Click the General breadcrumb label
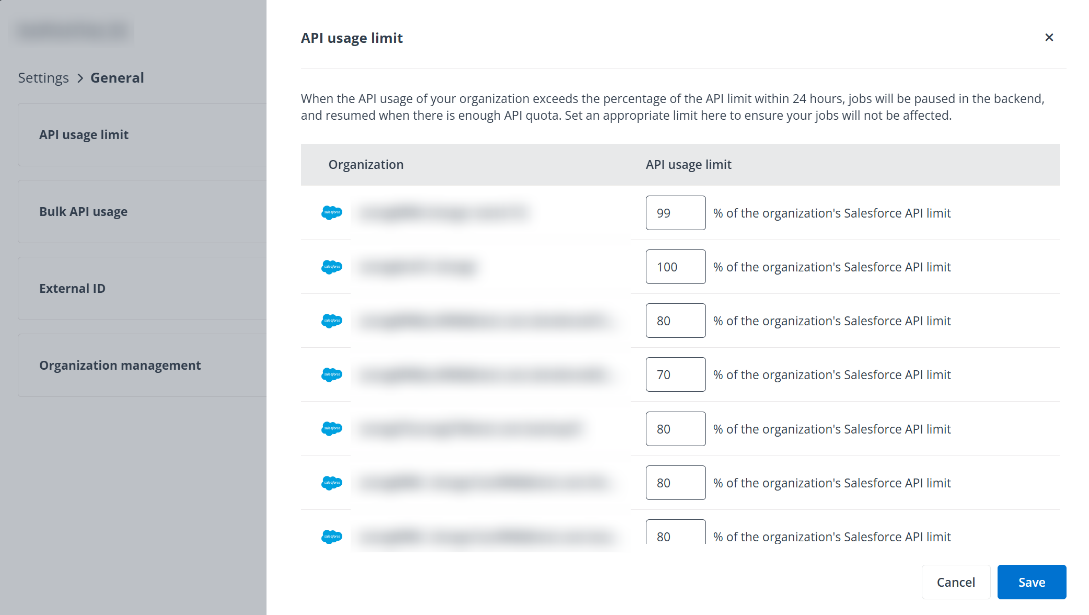 117,77
